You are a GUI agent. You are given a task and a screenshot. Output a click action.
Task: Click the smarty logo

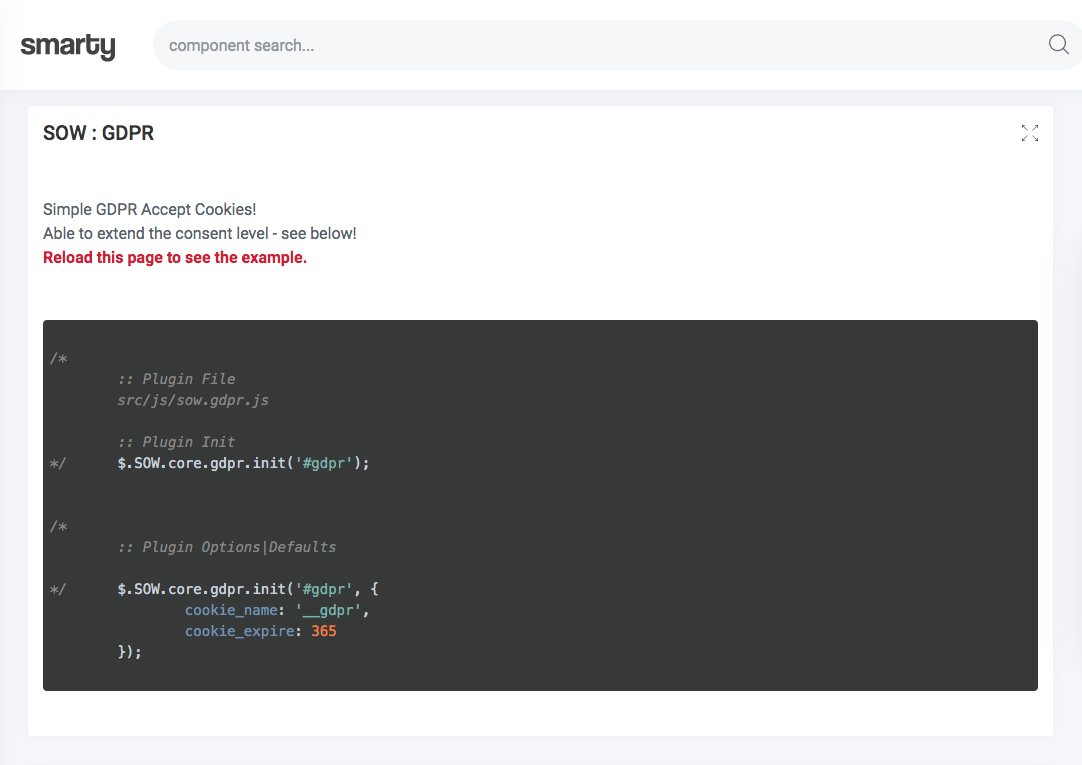[68, 45]
